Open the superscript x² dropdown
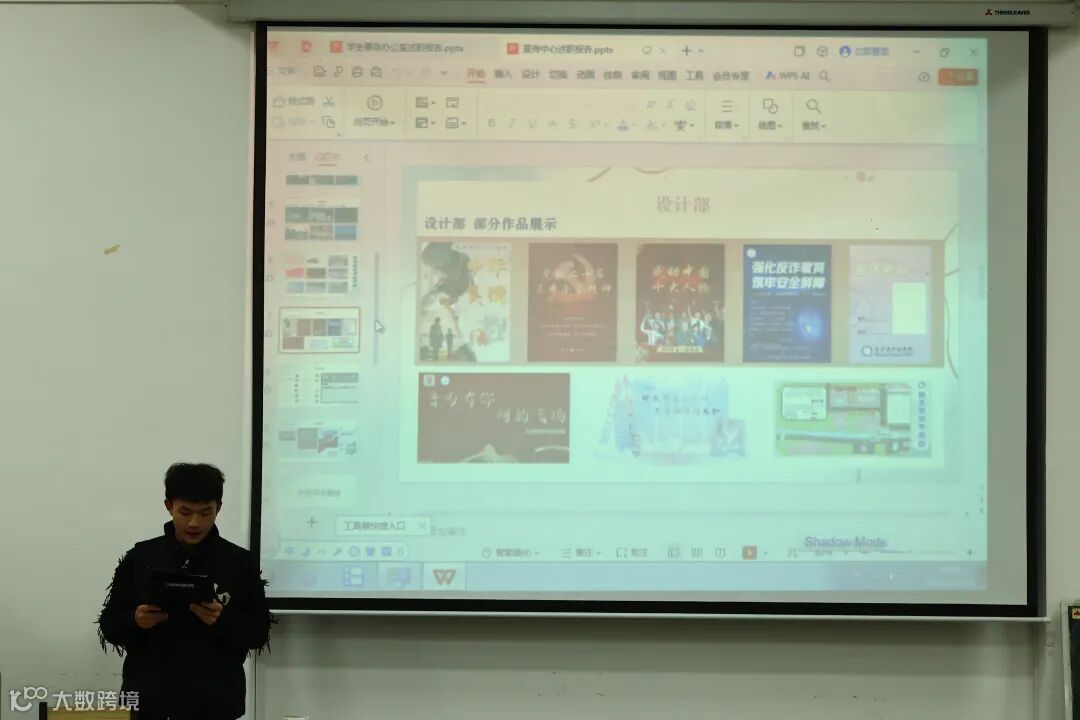Viewport: 1080px width, 720px height. (x=598, y=125)
